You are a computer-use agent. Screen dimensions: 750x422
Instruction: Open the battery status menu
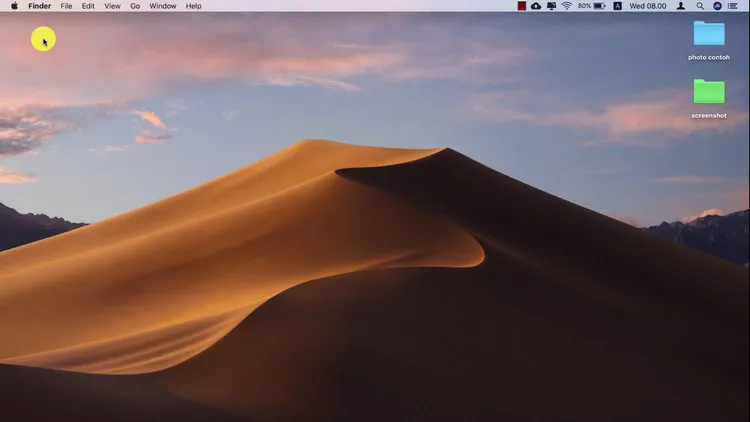599,6
